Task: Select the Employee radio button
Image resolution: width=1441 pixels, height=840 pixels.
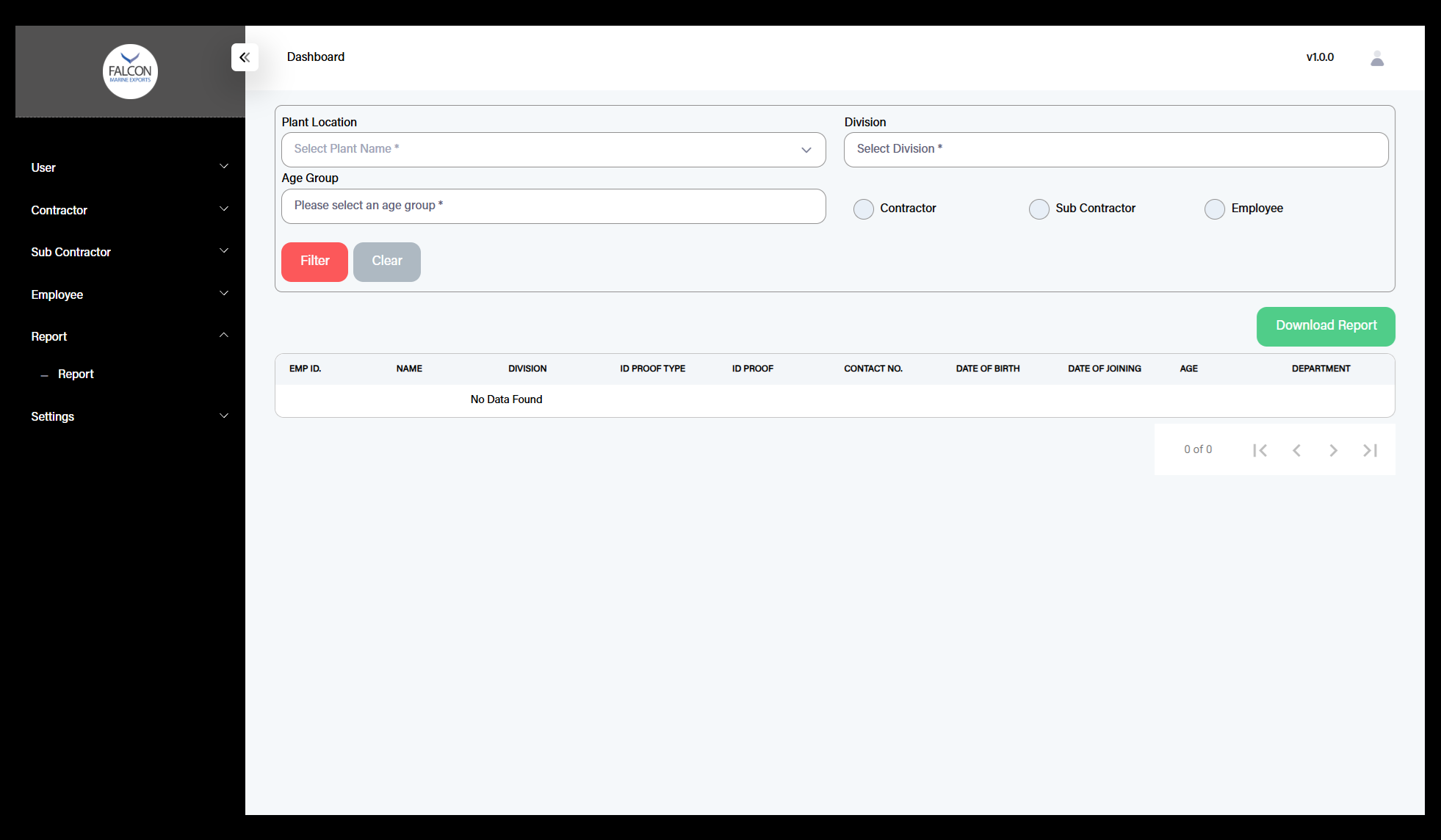Action: coord(1215,209)
